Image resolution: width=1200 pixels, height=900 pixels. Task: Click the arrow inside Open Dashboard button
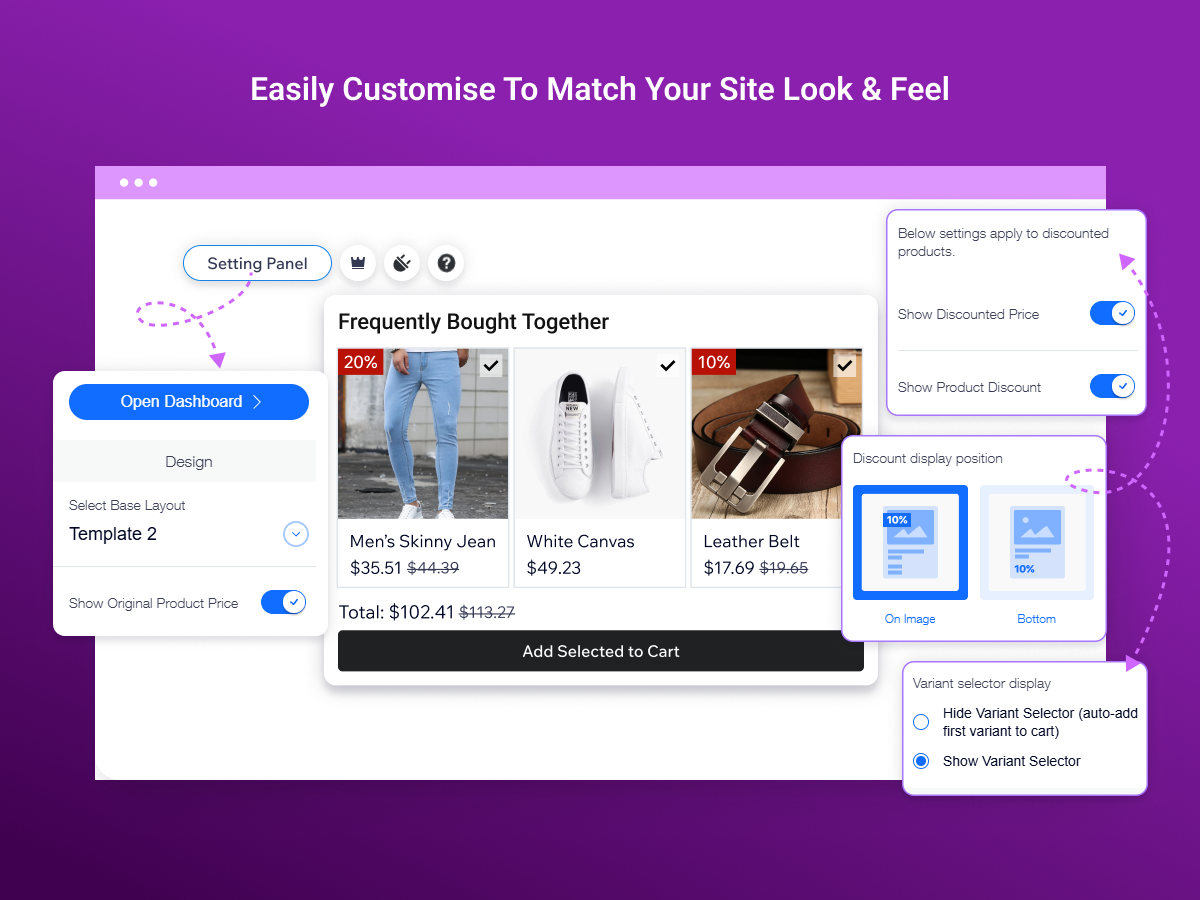tap(257, 401)
